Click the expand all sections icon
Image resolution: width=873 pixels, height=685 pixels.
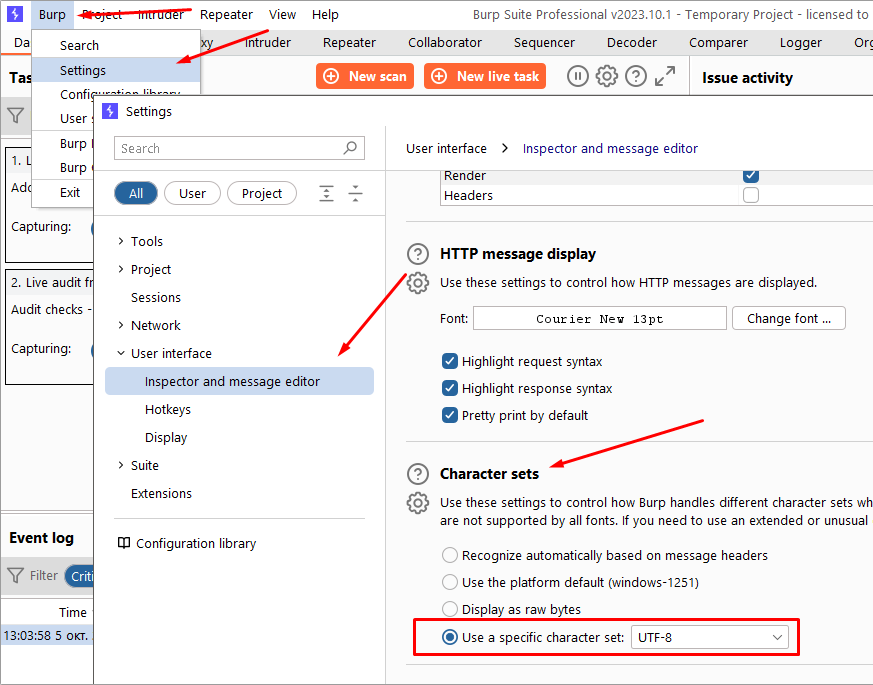pos(326,194)
